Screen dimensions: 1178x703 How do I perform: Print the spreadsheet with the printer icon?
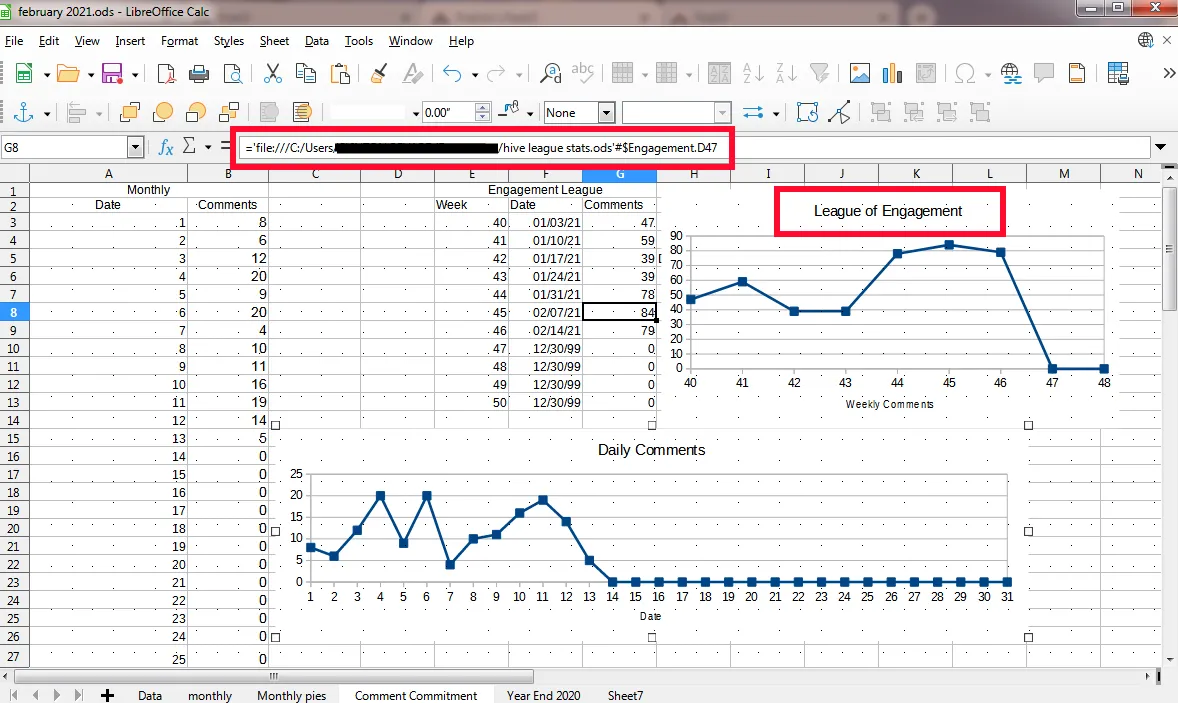[x=199, y=73]
